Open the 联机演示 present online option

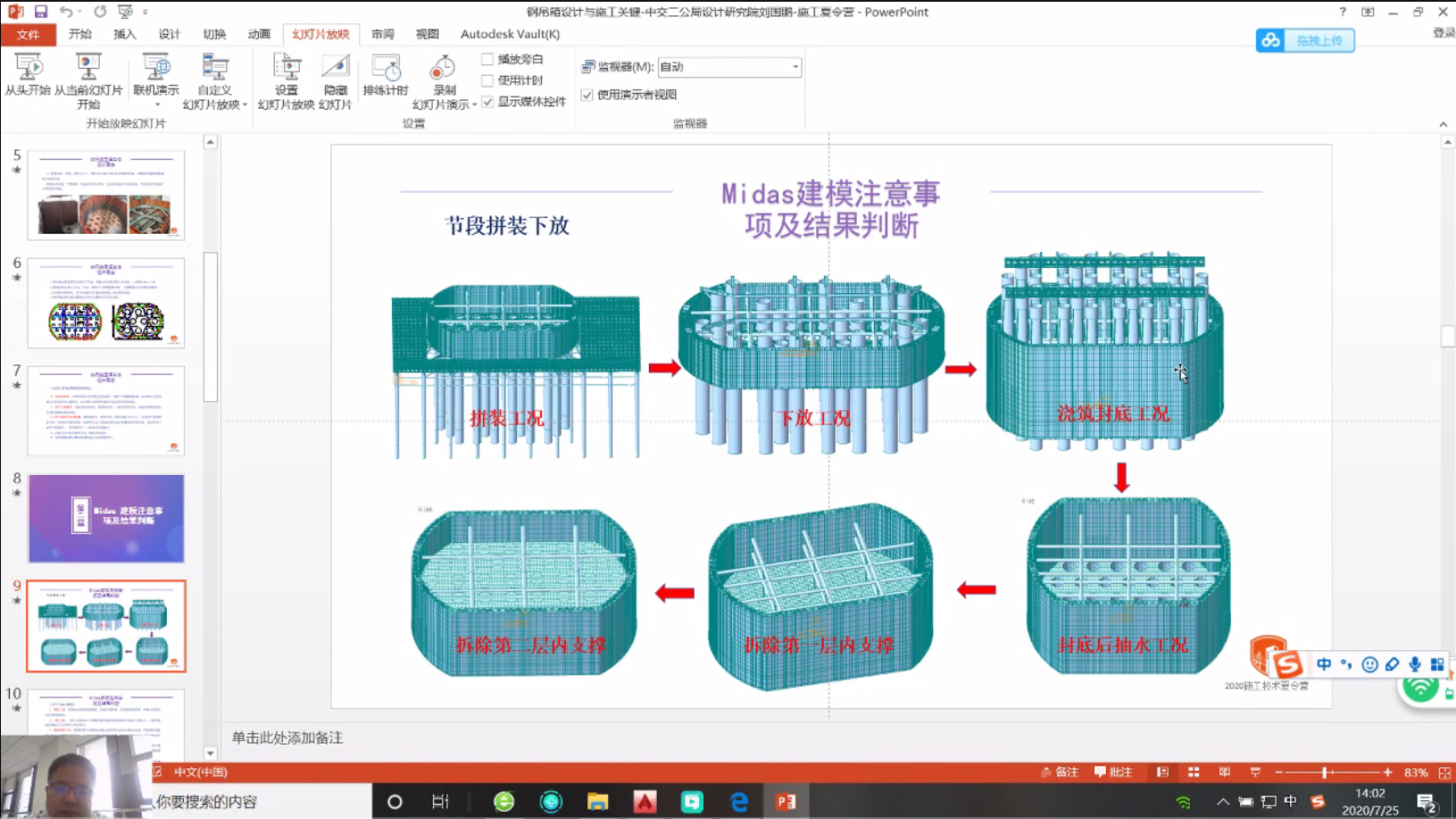(x=156, y=75)
